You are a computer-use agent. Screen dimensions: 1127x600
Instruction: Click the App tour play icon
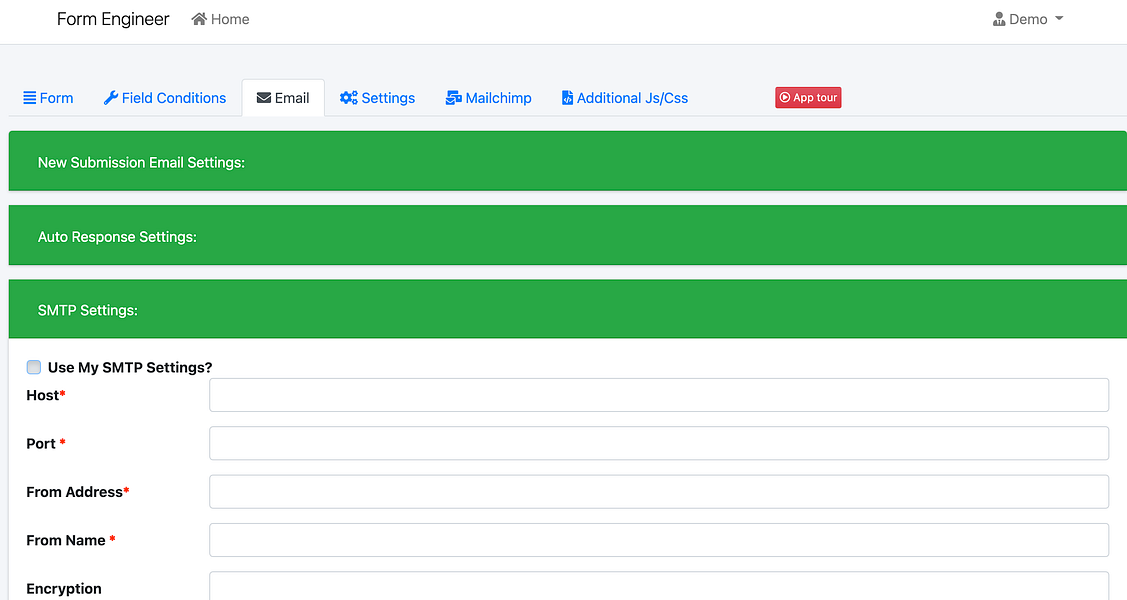(x=787, y=97)
